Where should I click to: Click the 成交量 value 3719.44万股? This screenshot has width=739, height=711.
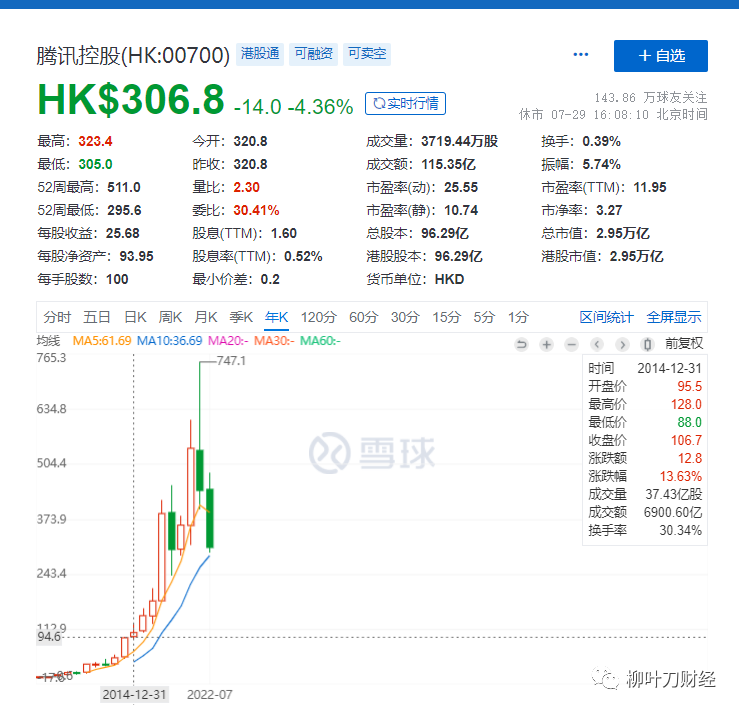point(460,141)
